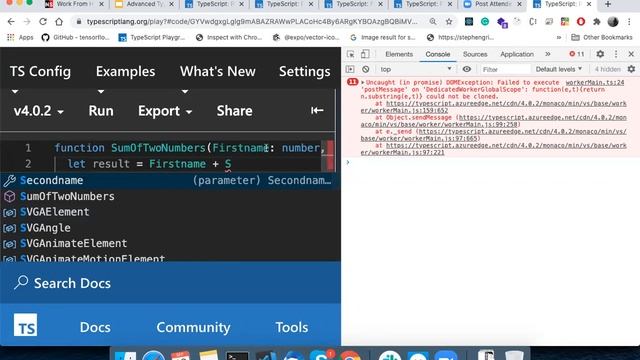This screenshot has height=360, width=640.
Task: Open playground Settings
Action: pos(304,71)
